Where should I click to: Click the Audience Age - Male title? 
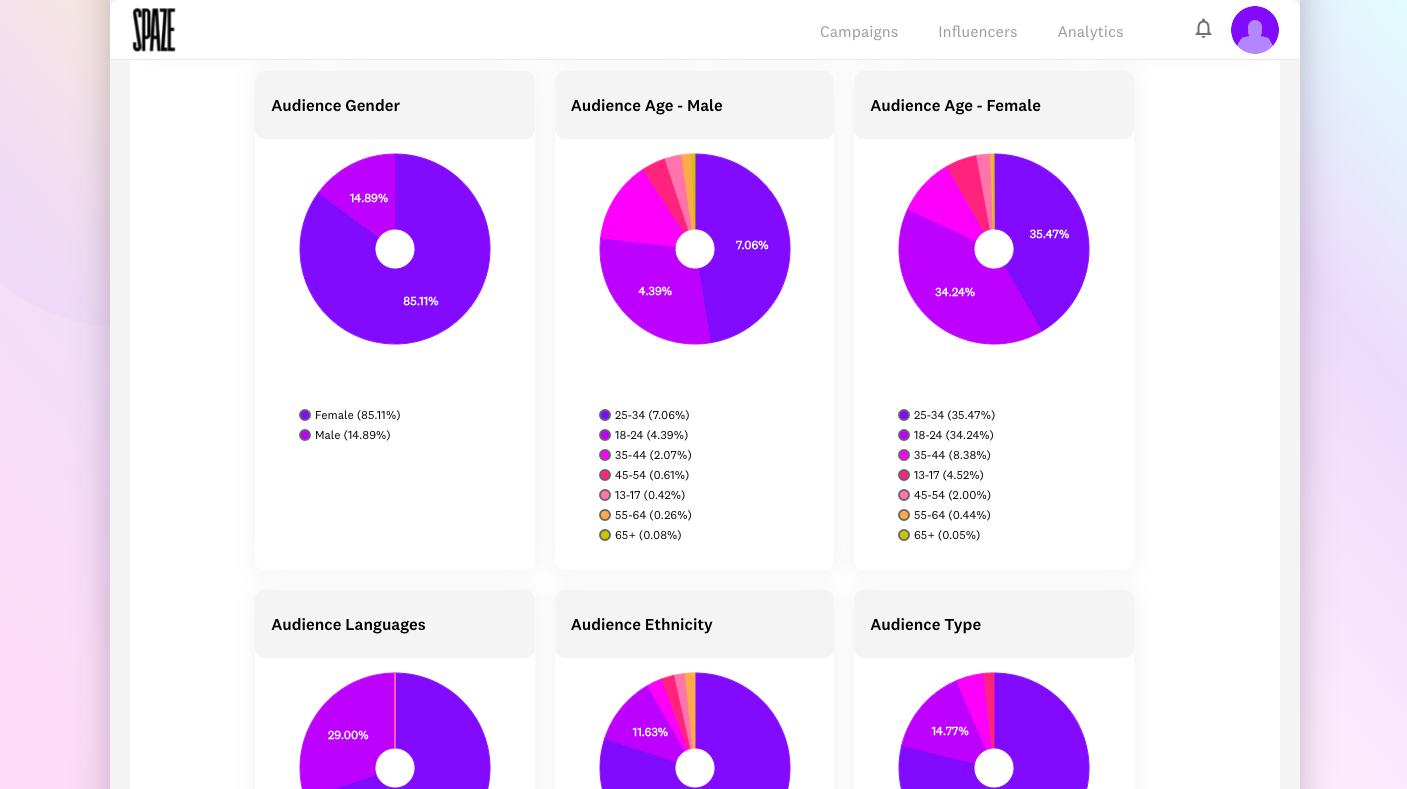(x=646, y=105)
